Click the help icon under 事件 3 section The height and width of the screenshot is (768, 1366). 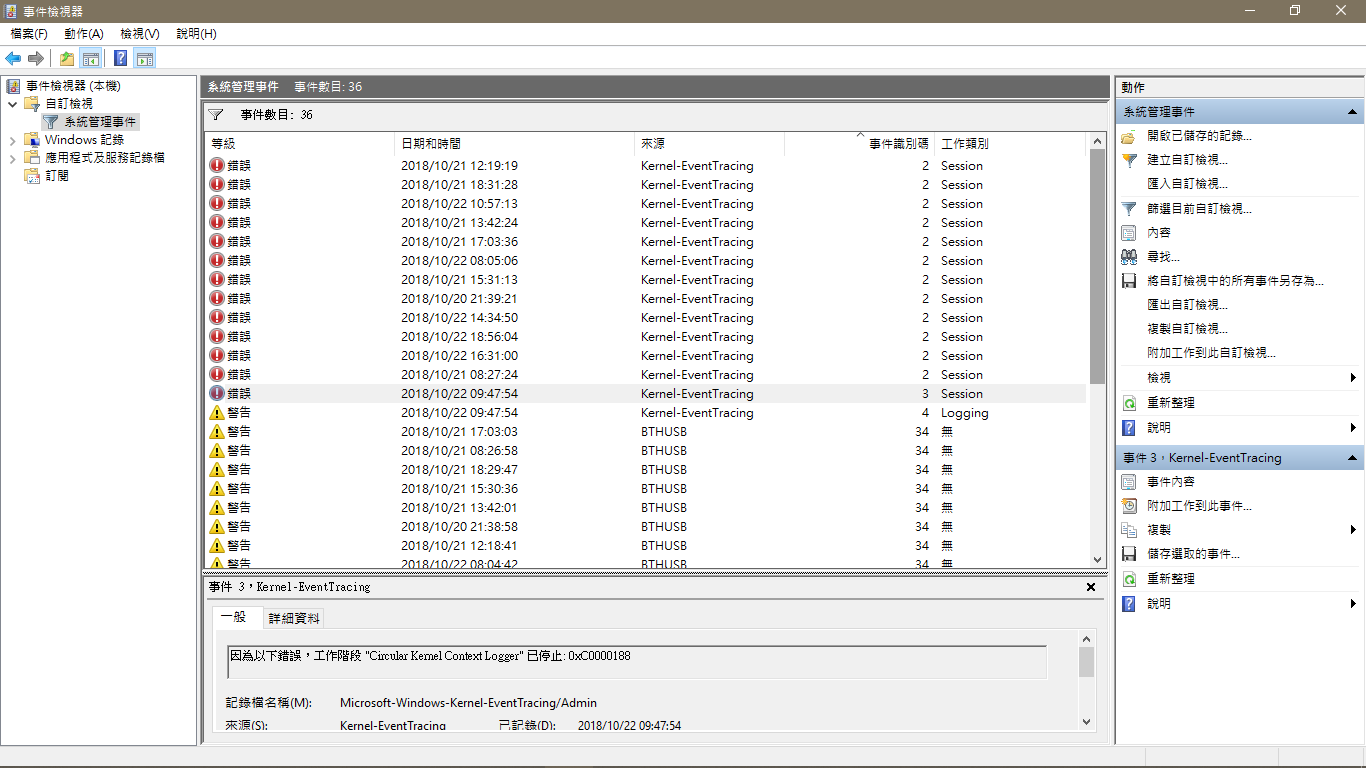click(x=1129, y=604)
